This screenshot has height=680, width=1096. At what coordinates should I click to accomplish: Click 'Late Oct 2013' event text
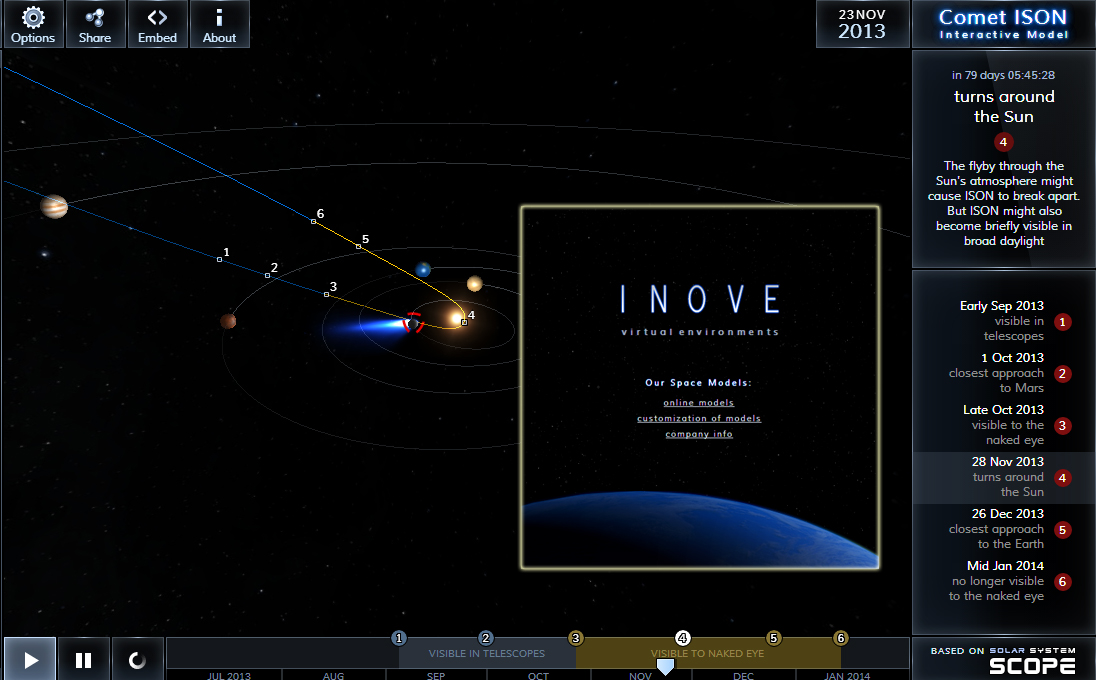coord(1003,410)
